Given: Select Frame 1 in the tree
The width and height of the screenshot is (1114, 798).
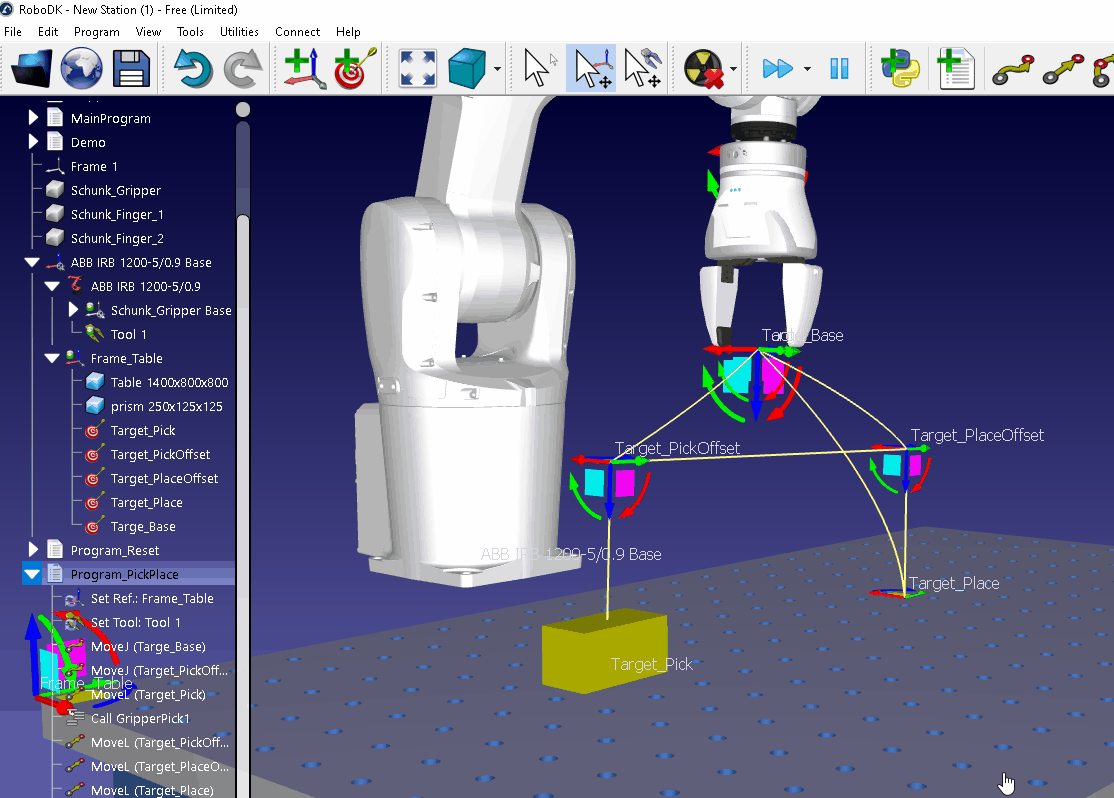Looking at the screenshot, I should click(94, 166).
